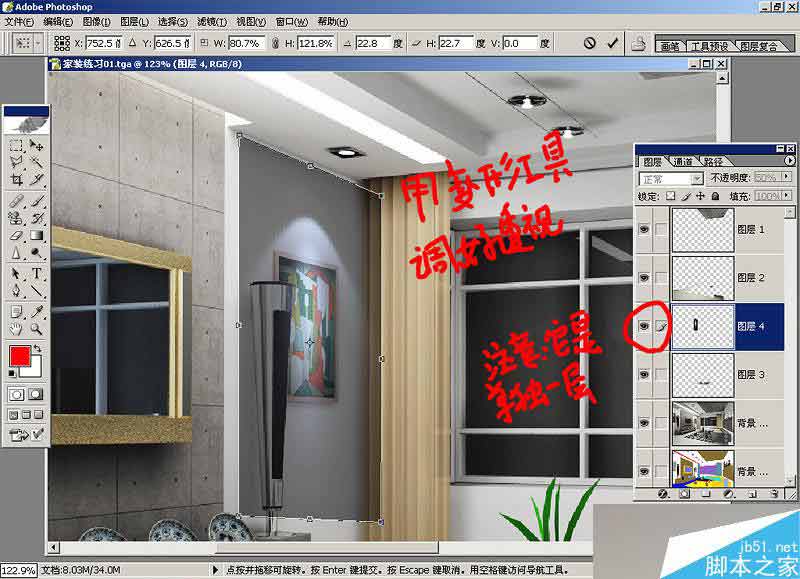Toggle lock transparent pixels icon
This screenshot has height=579, width=800.
click(x=671, y=196)
